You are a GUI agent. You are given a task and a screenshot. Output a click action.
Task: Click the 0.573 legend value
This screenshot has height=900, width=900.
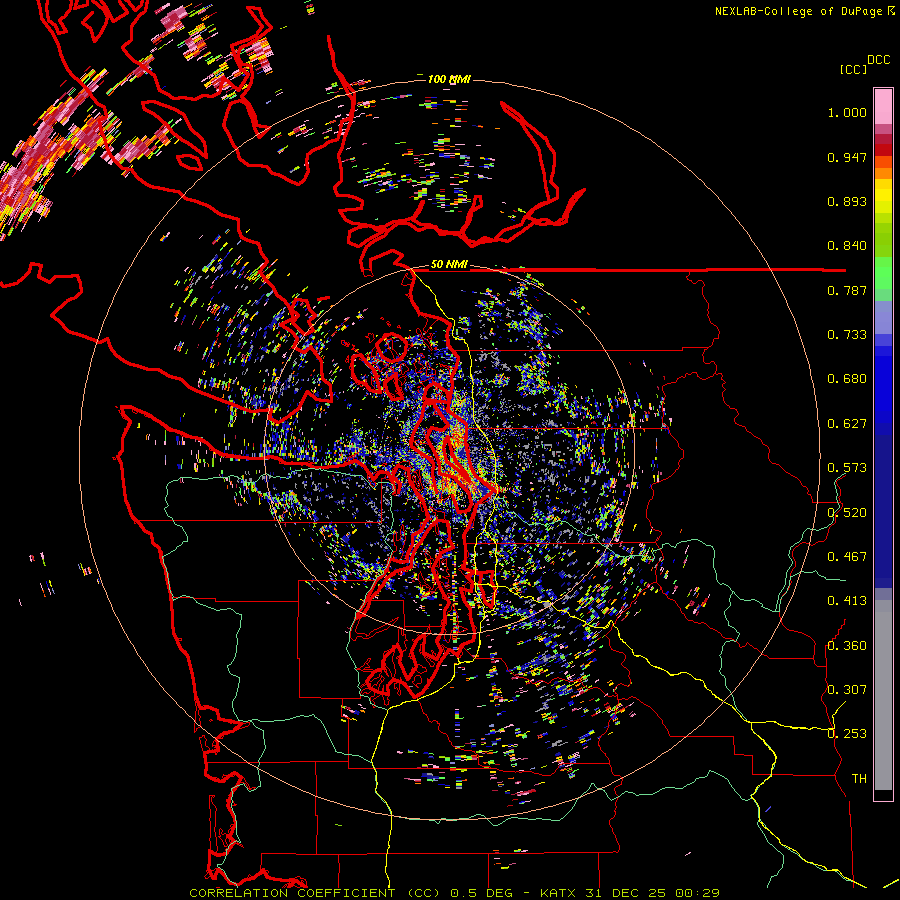[847, 468]
